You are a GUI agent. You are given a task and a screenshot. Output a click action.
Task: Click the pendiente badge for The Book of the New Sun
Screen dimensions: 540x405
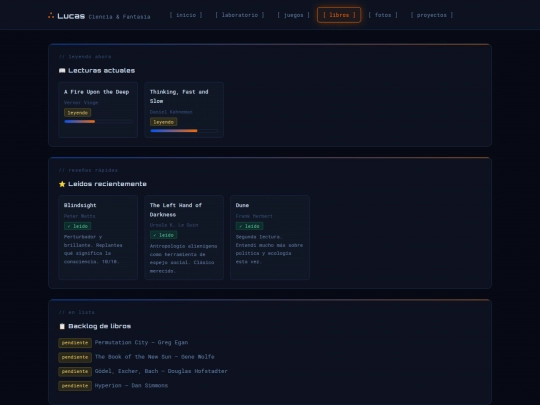75,357
